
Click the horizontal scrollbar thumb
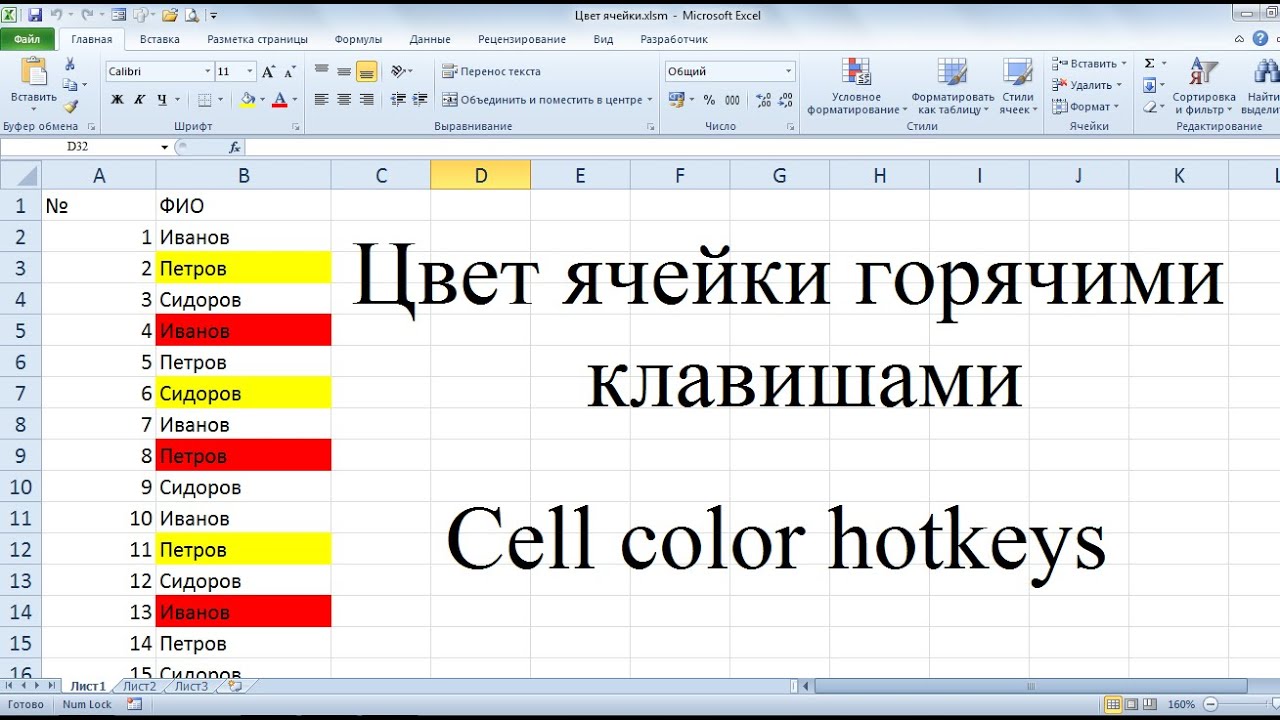coord(1031,686)
